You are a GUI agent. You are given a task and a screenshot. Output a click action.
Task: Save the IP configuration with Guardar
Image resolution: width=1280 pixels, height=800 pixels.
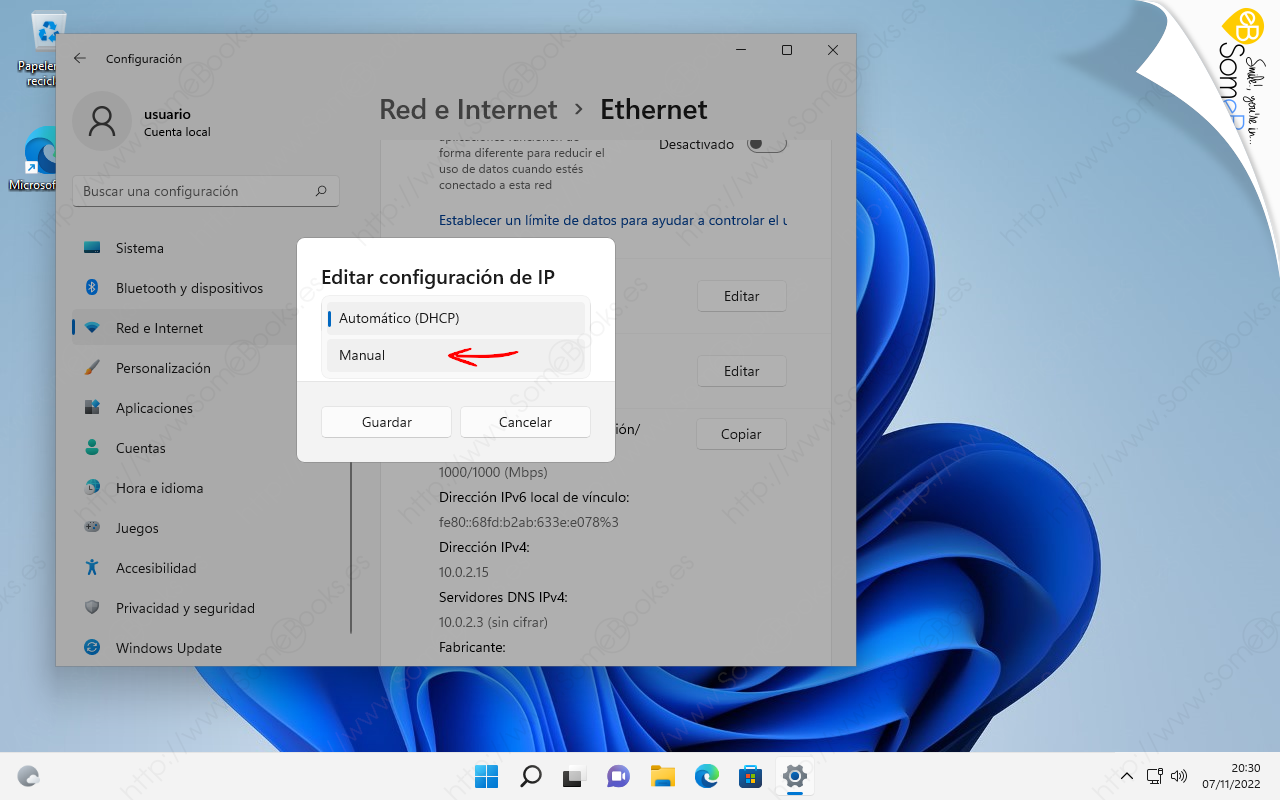[386, 422]
